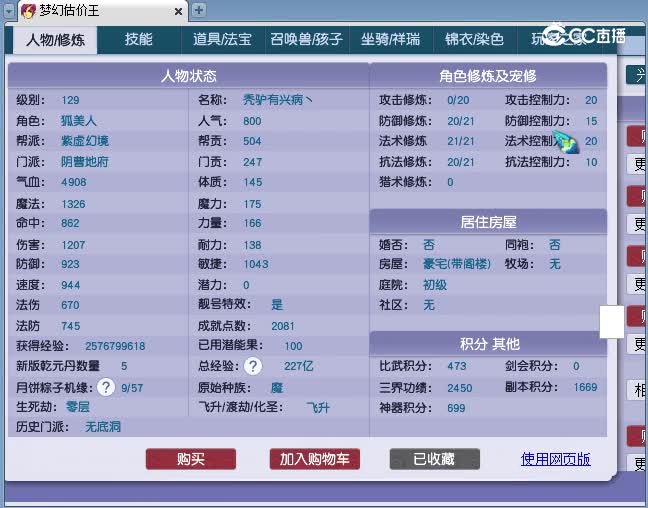648x508 pixels.
Task: Click the 伤害 value 1207
Action: click(73, 245)
